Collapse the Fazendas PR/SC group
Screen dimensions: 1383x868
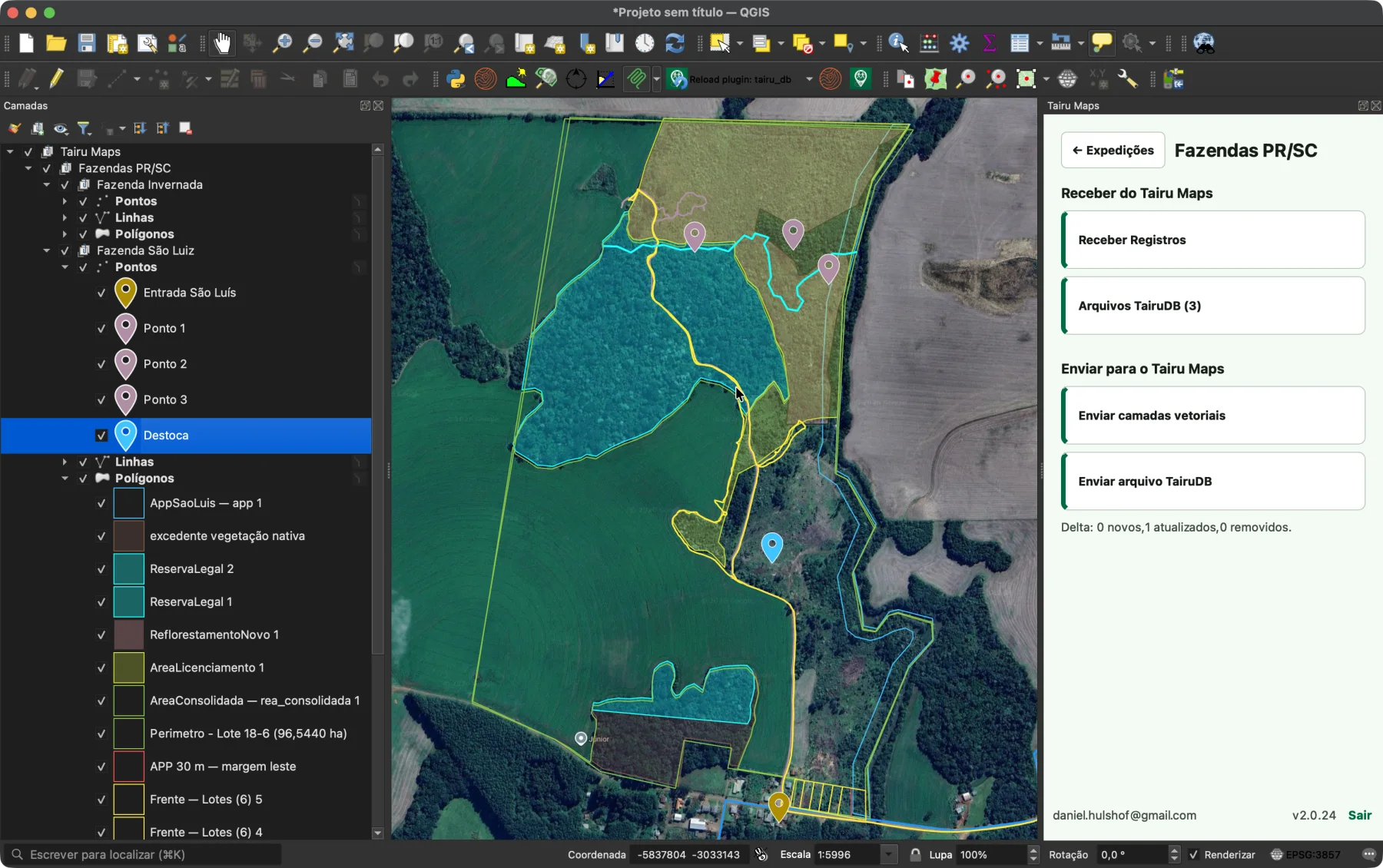coord(28,168)
